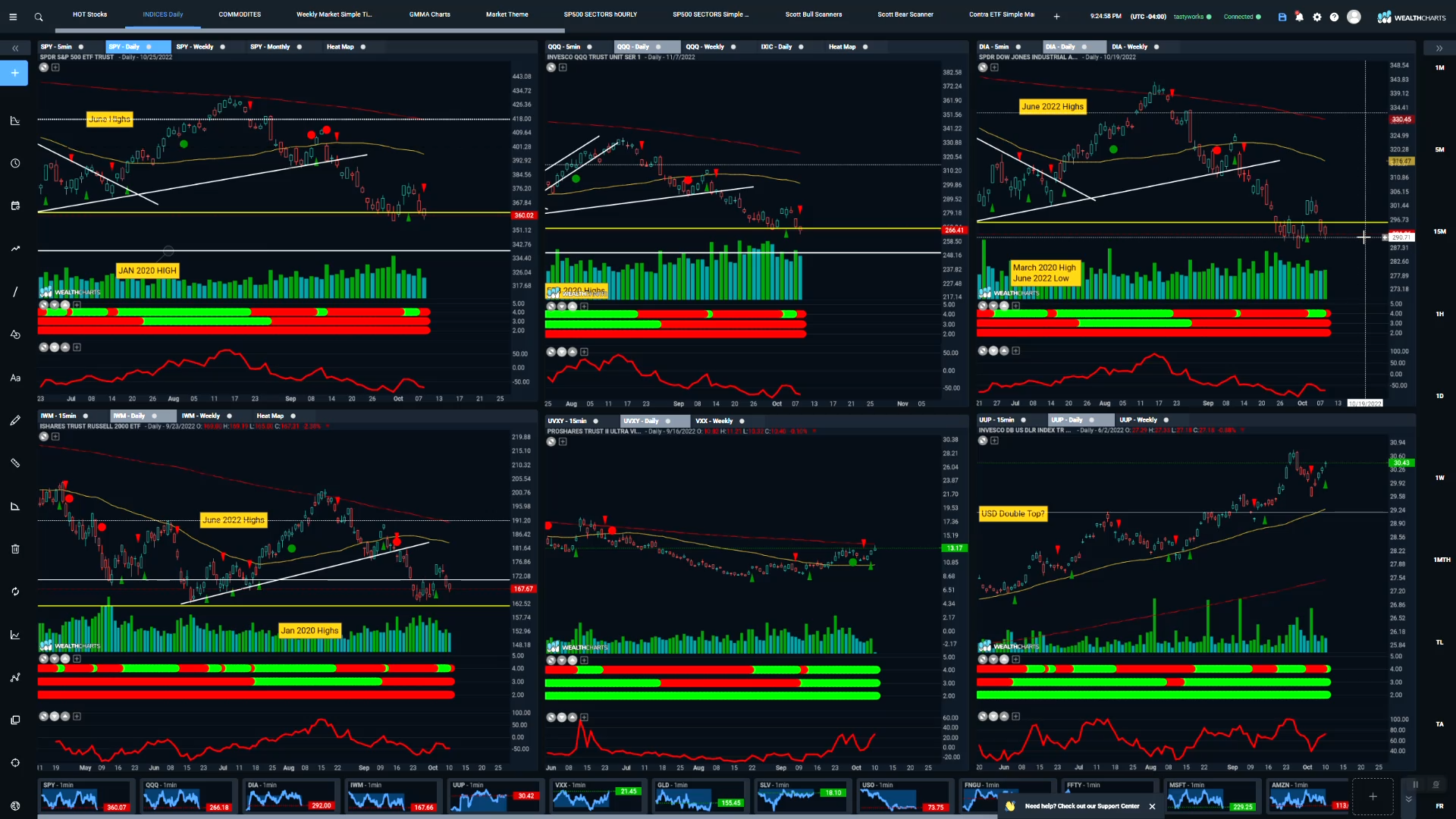Select the 1M timeframe button
The height and width of the screenshot is (819, 1456).
tap(1439, 67)
